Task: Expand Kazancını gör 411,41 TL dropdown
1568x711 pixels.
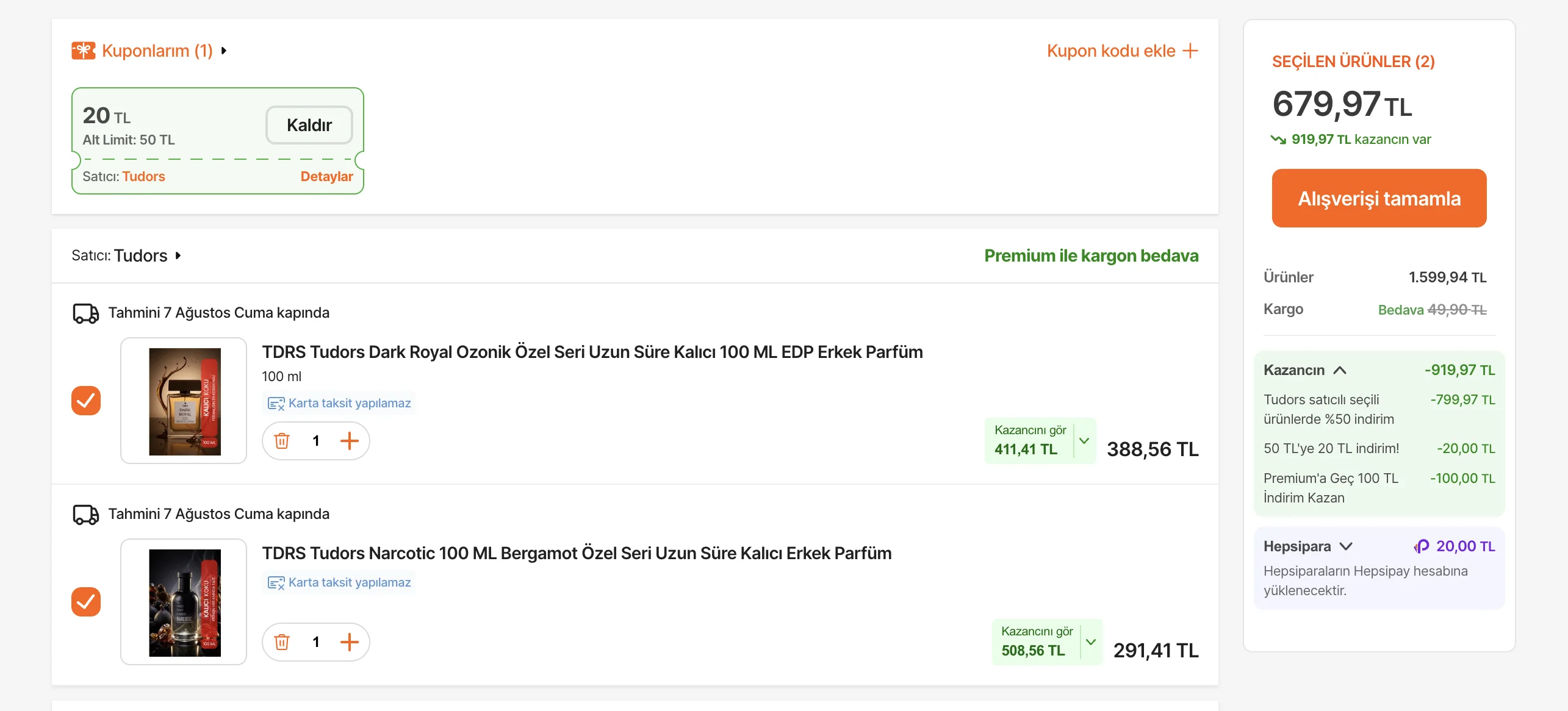Action: pyautogui.click(x=1084, y=441)
